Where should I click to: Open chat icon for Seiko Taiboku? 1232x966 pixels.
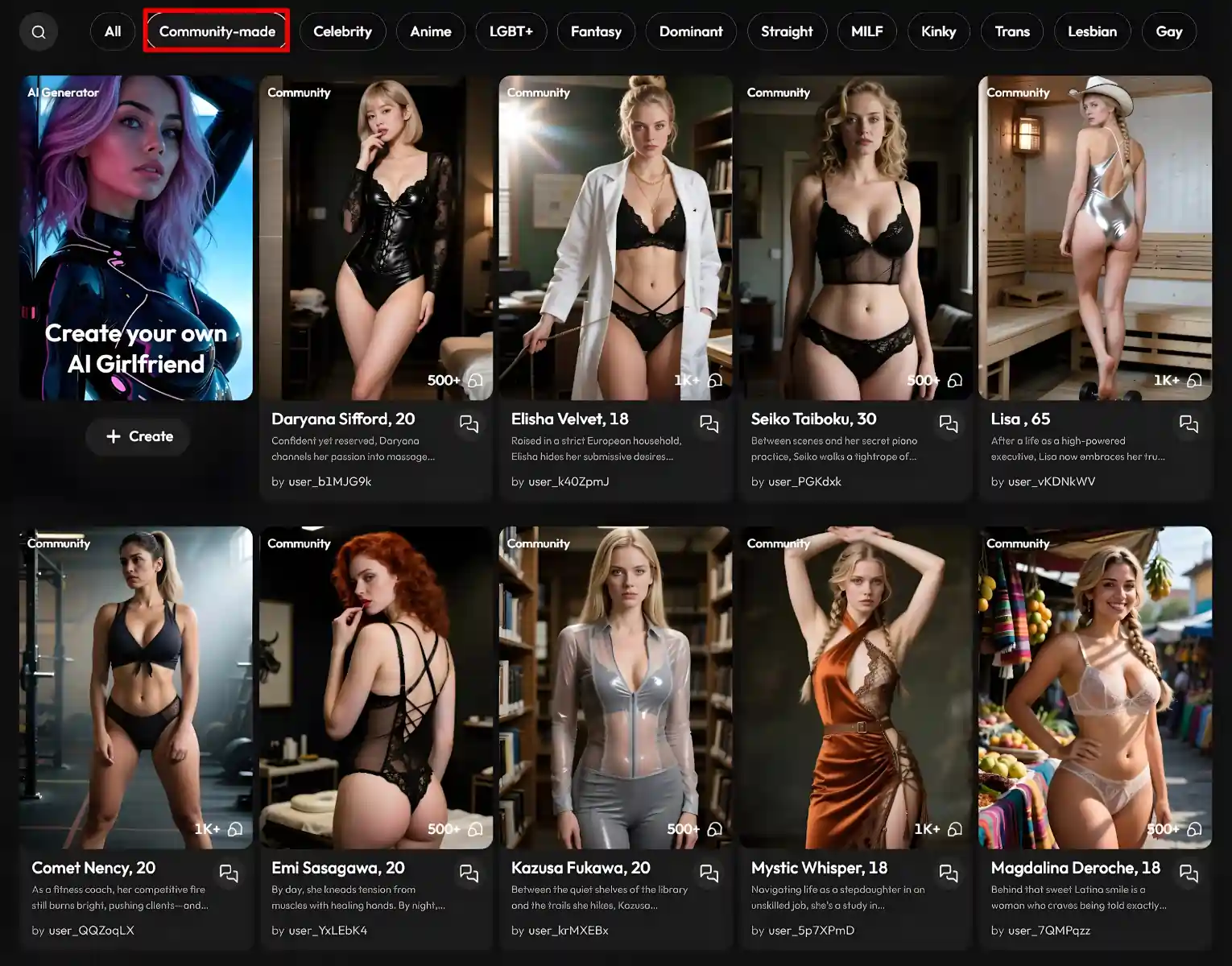point(949,423)
